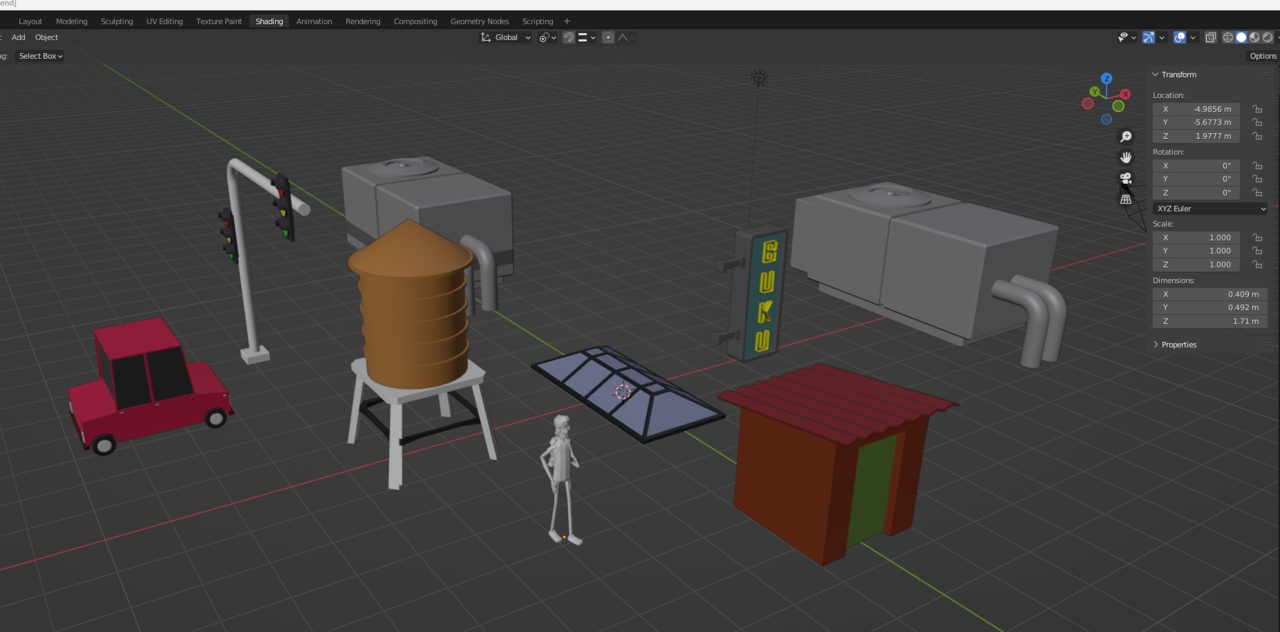Switch to Geometry Nodes workspace tab
This screenshot has width=1280, height=632.
coord(479,21)
